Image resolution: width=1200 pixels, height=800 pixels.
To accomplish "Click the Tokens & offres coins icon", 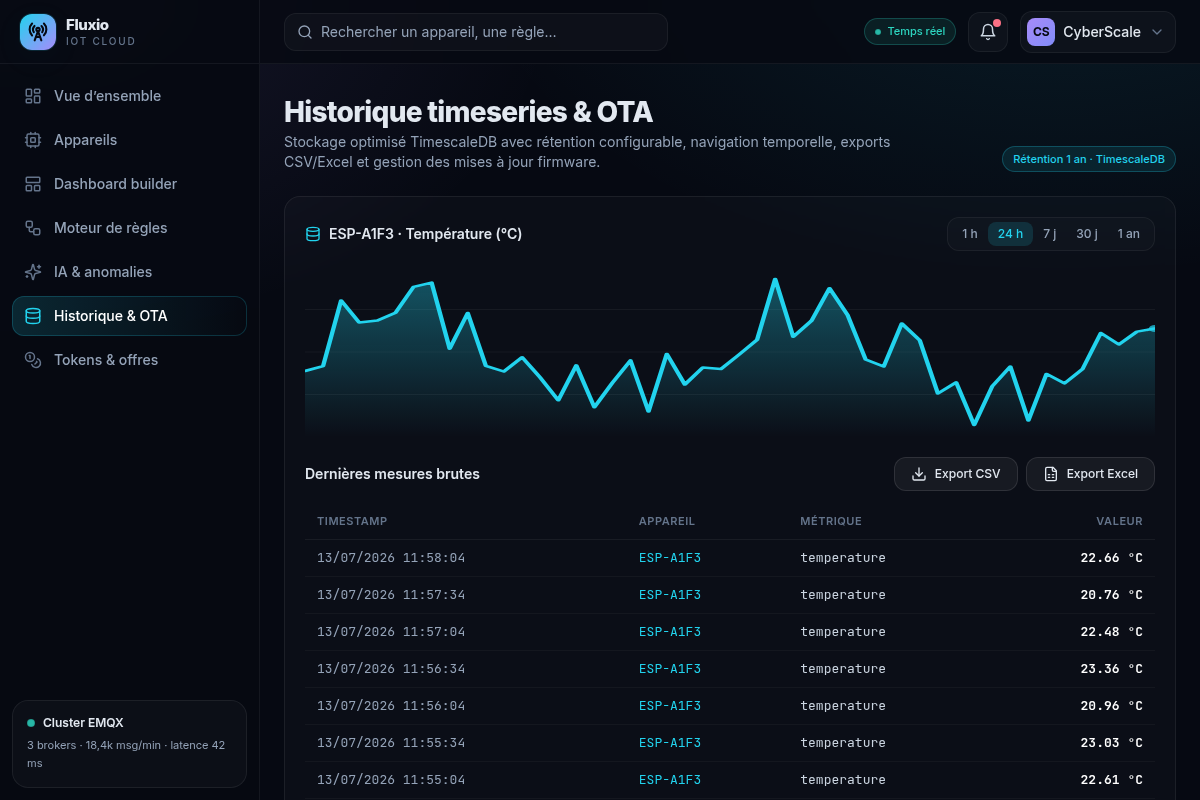I will point(33,360).
